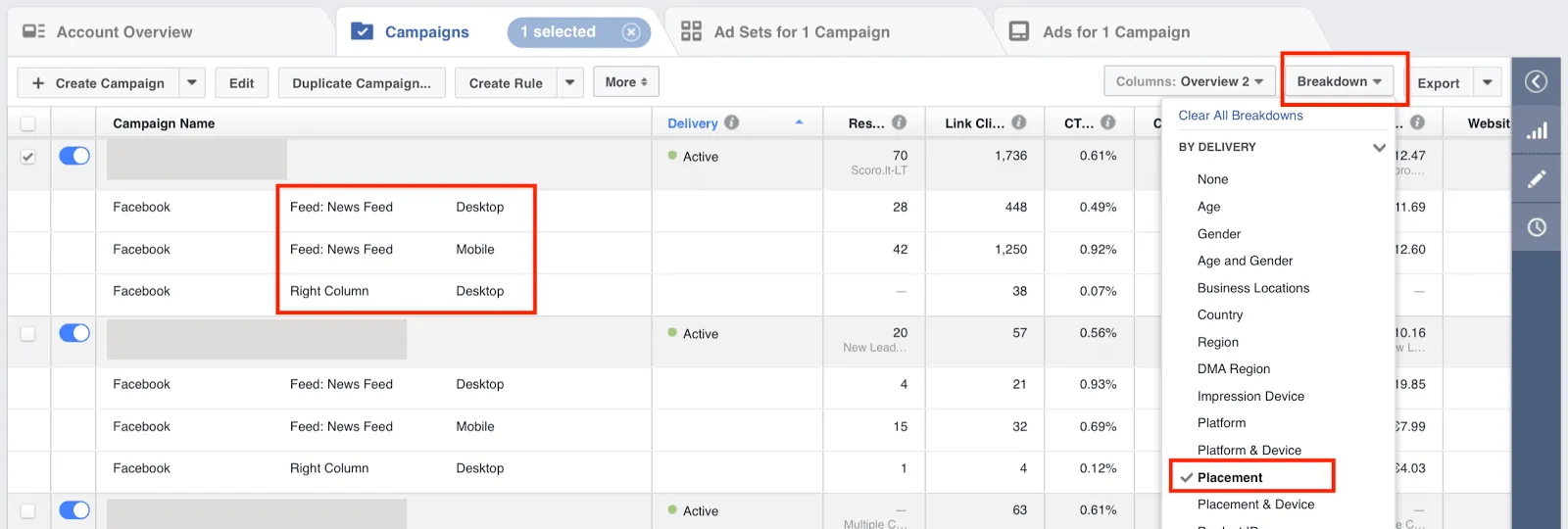Click the Clear All Breakdowns link
This screenshot has height=529, width=1568.
click(x=1240, y=116)
